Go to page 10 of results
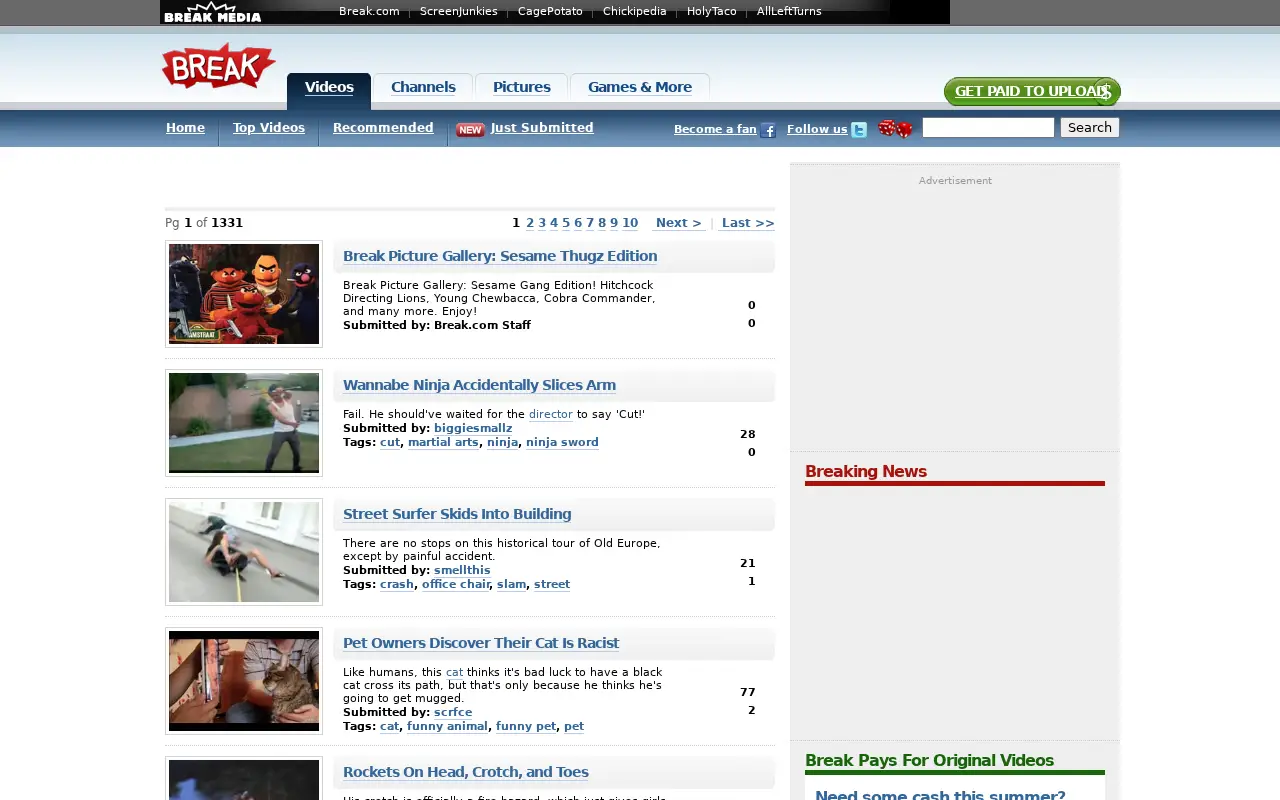Screen dimensions: 1280x800 630,223
